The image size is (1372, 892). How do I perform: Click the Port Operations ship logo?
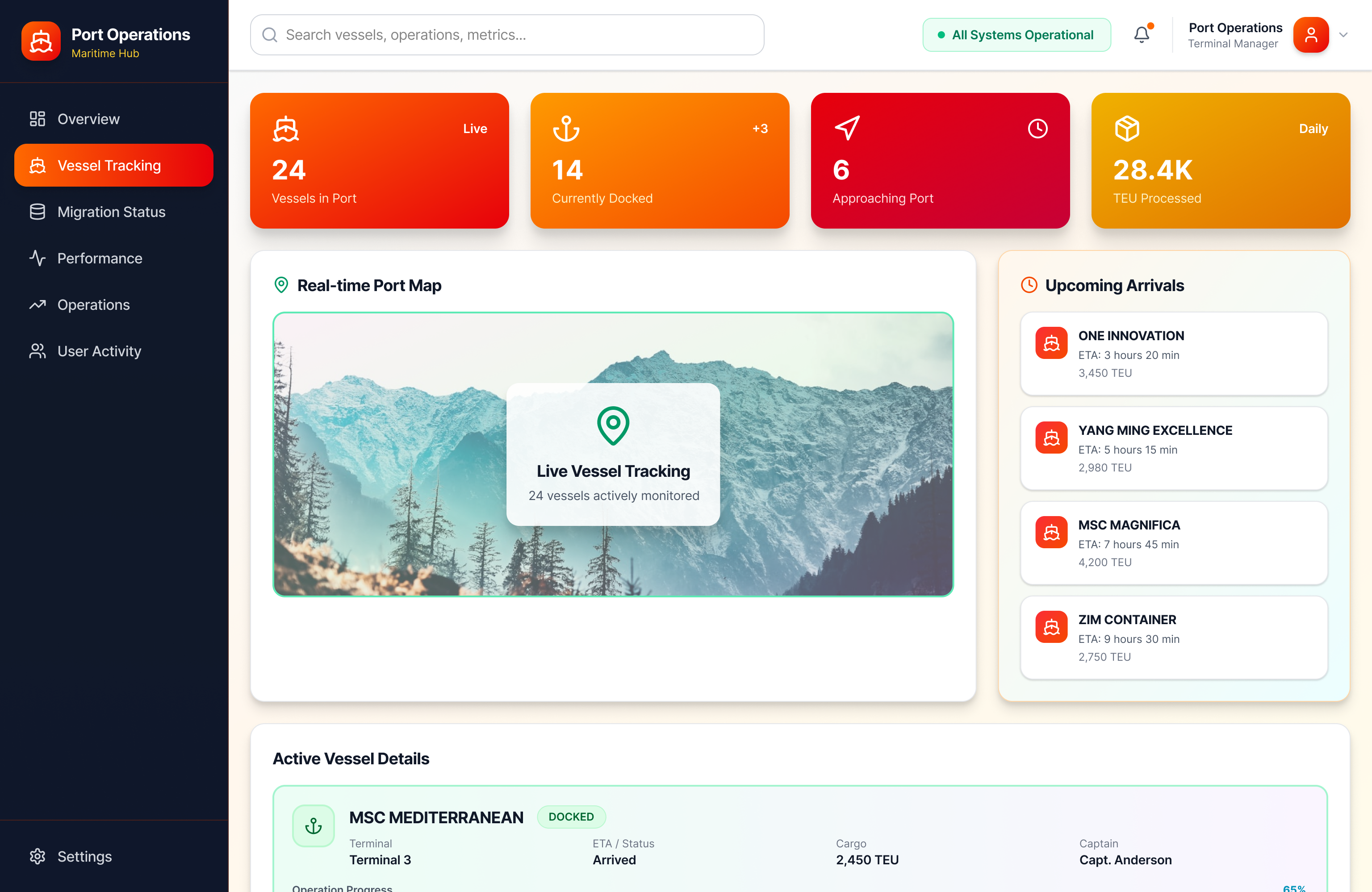(x=41, y=41)
